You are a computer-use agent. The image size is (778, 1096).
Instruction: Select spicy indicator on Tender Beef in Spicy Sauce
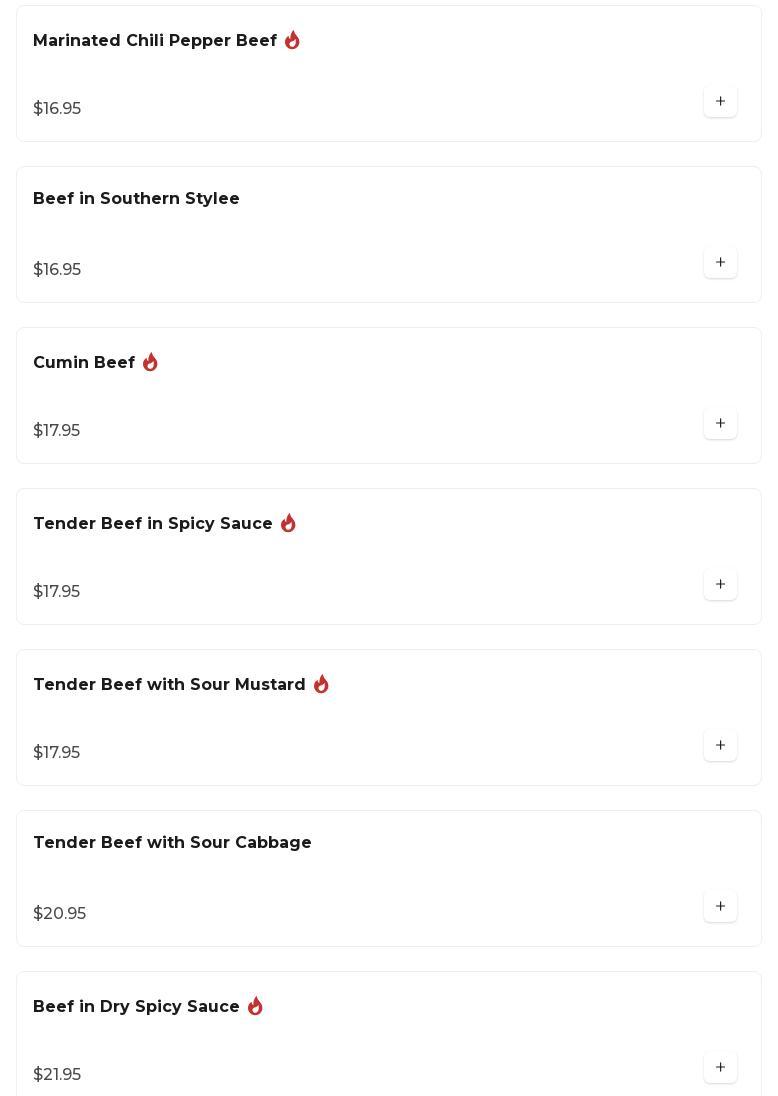tap(288, 523)
